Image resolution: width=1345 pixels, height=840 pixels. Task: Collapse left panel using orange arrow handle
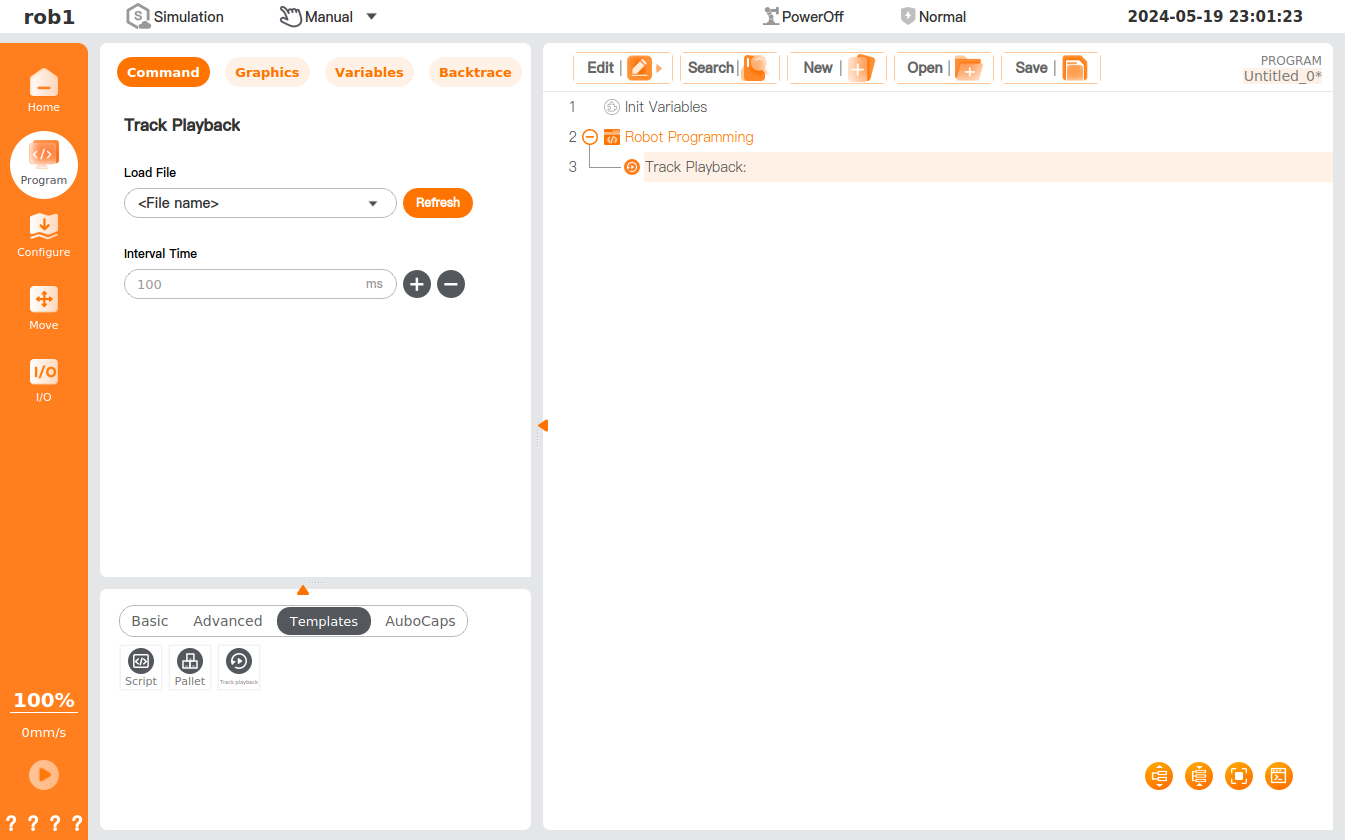pyautogui.click(x=542, y=426)
